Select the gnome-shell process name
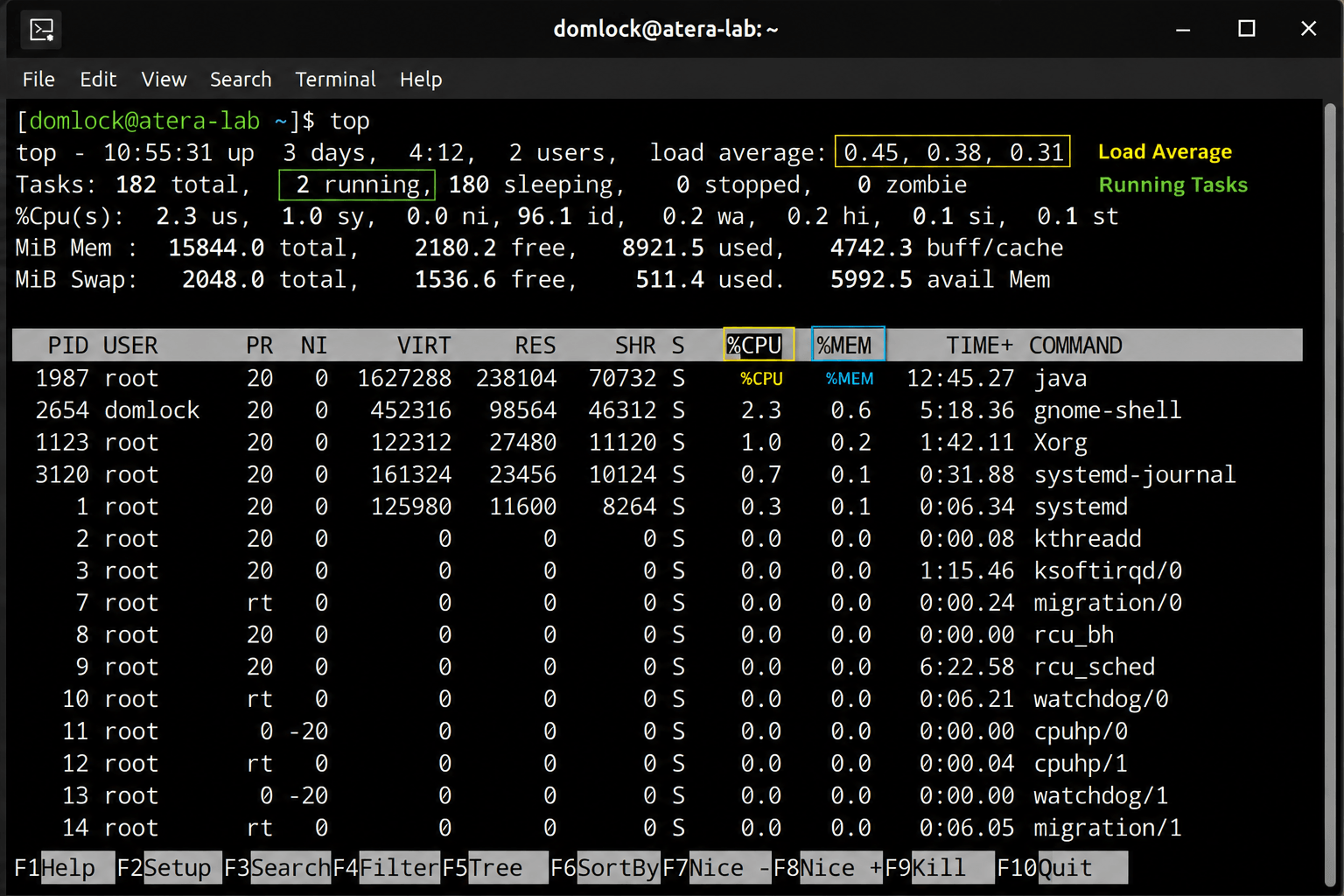 (1108, 410)
